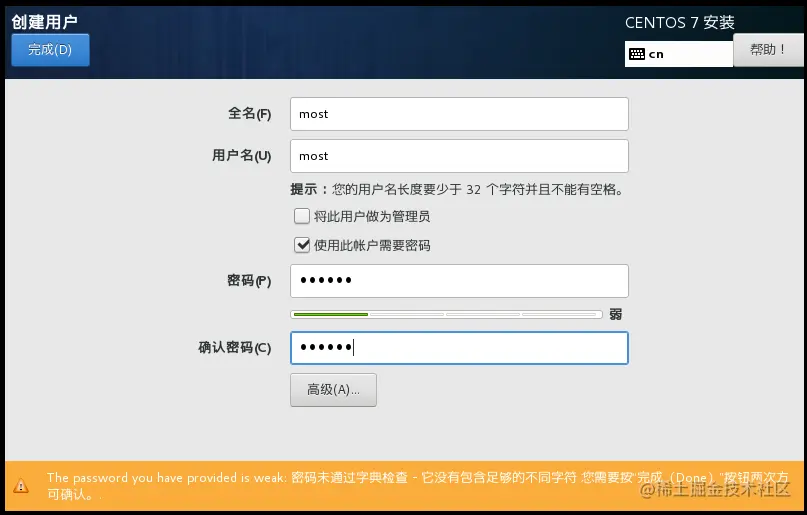Viewport: 807px width, 515px height.
Task: Click the 密码(P) password field
Action: (459, 281)
